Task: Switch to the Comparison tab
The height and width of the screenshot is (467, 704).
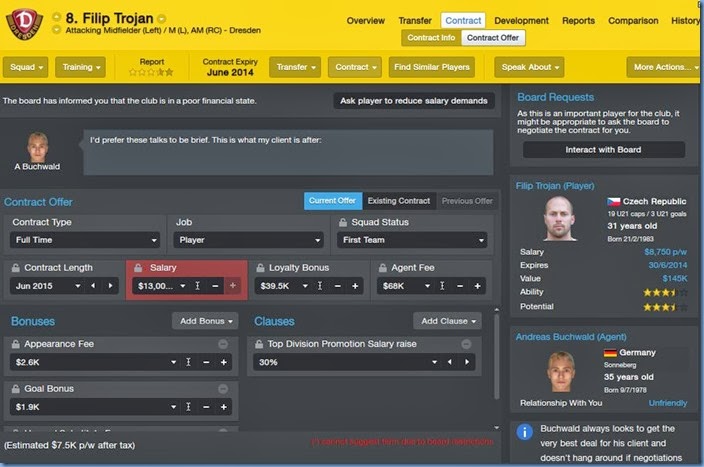Action: click(633, 21)
